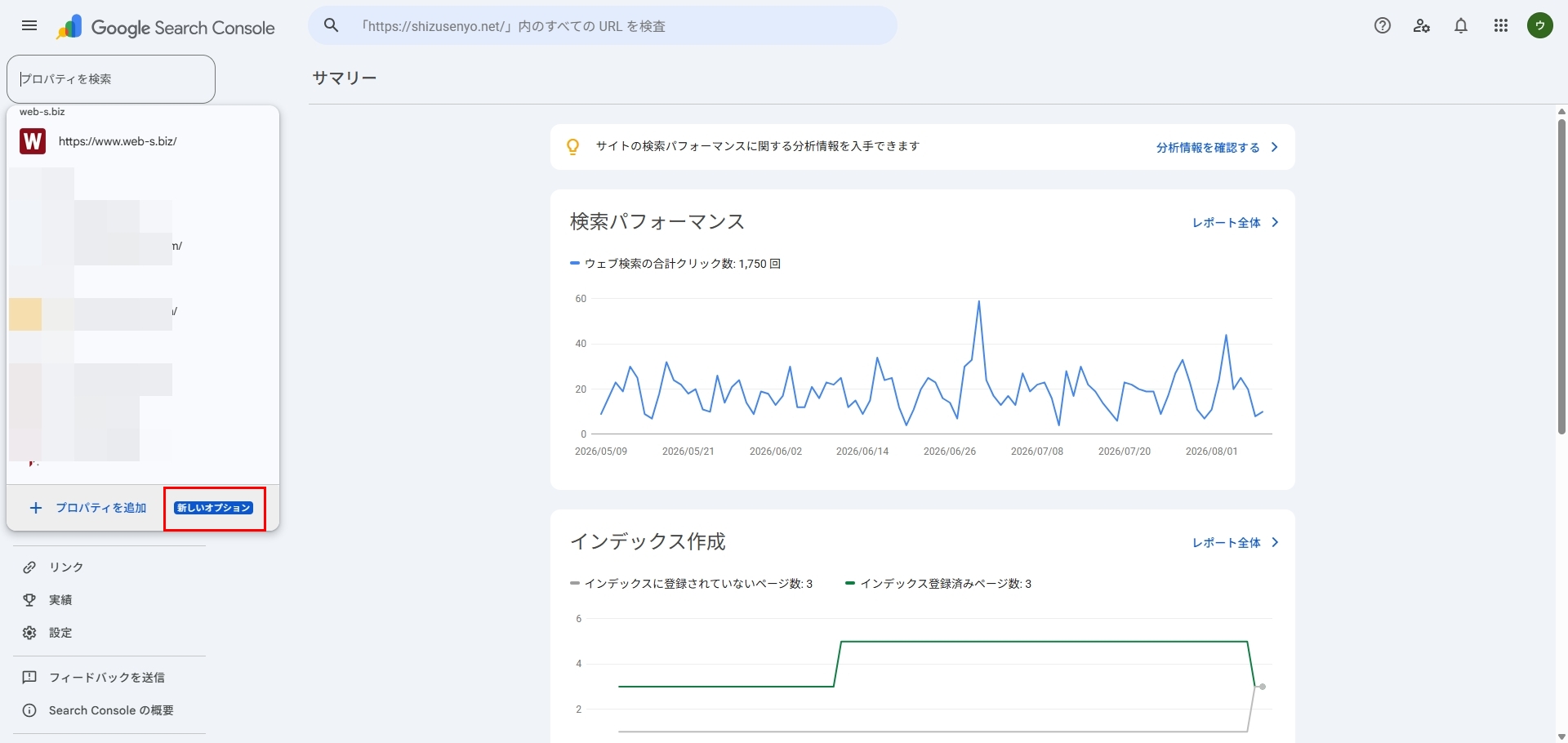Open レポート全体 for 検索パフォーマンス
Image resolution: width=1568 pixels, height=743 pixels.
(x=1227, y=223)
